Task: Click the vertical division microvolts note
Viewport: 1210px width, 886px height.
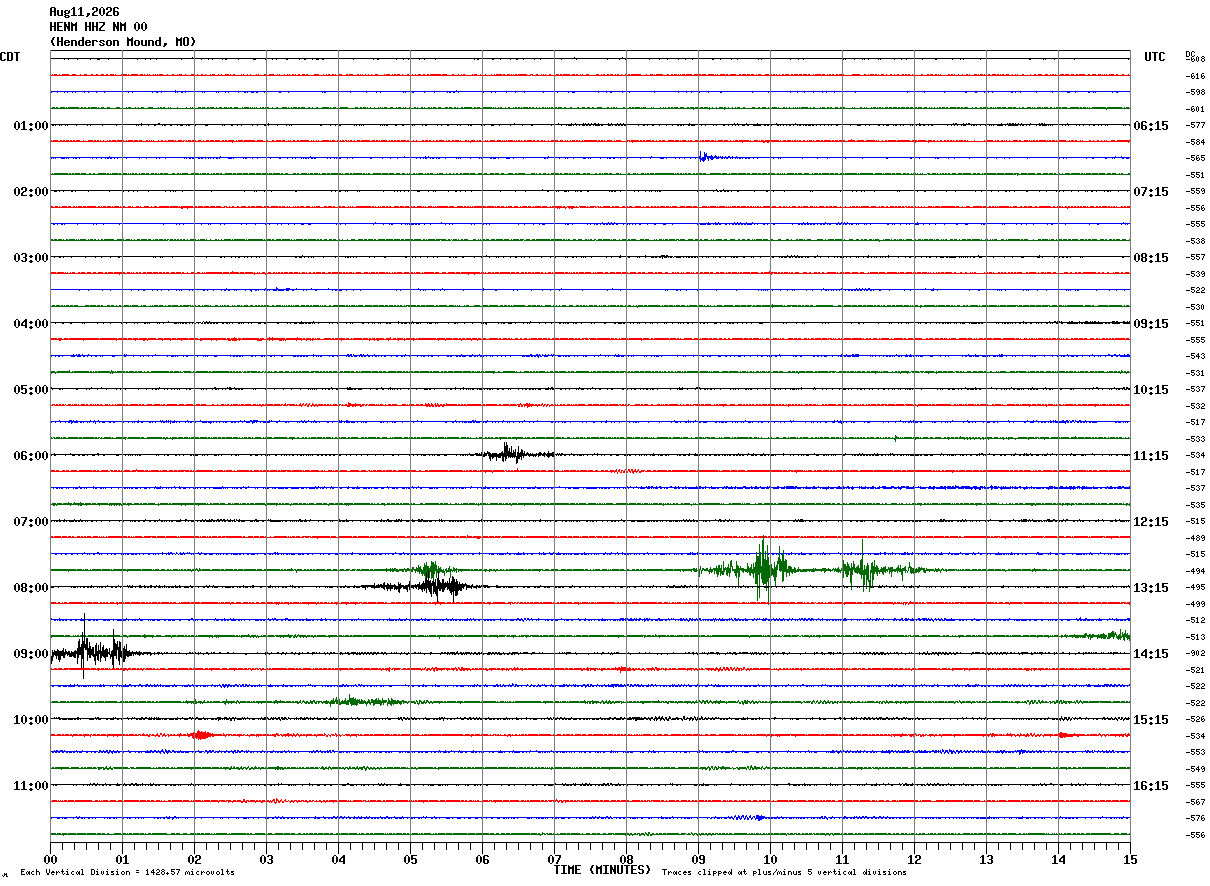Action: 127,872
